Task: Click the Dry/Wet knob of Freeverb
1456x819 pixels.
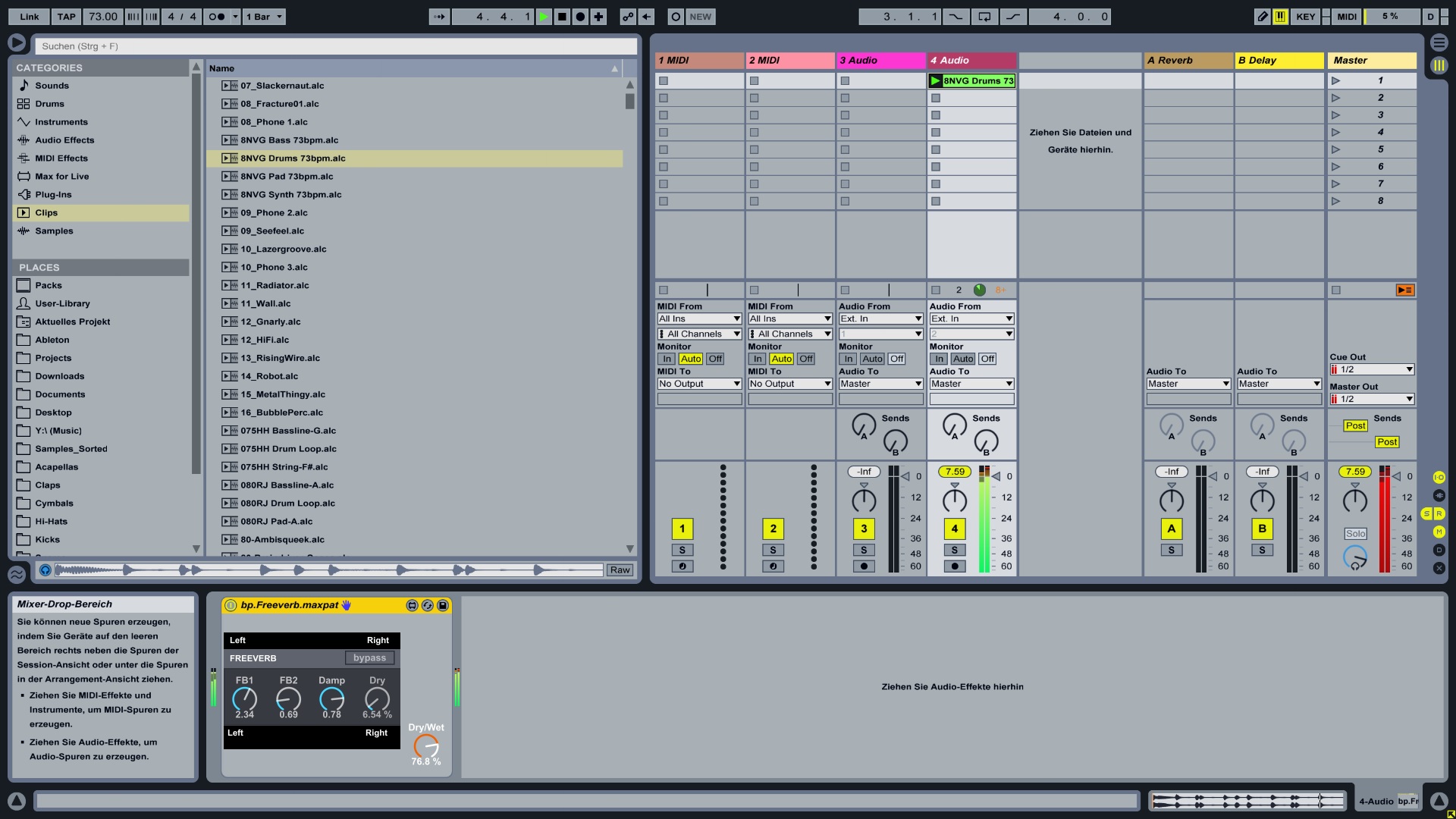Action: 425,745
